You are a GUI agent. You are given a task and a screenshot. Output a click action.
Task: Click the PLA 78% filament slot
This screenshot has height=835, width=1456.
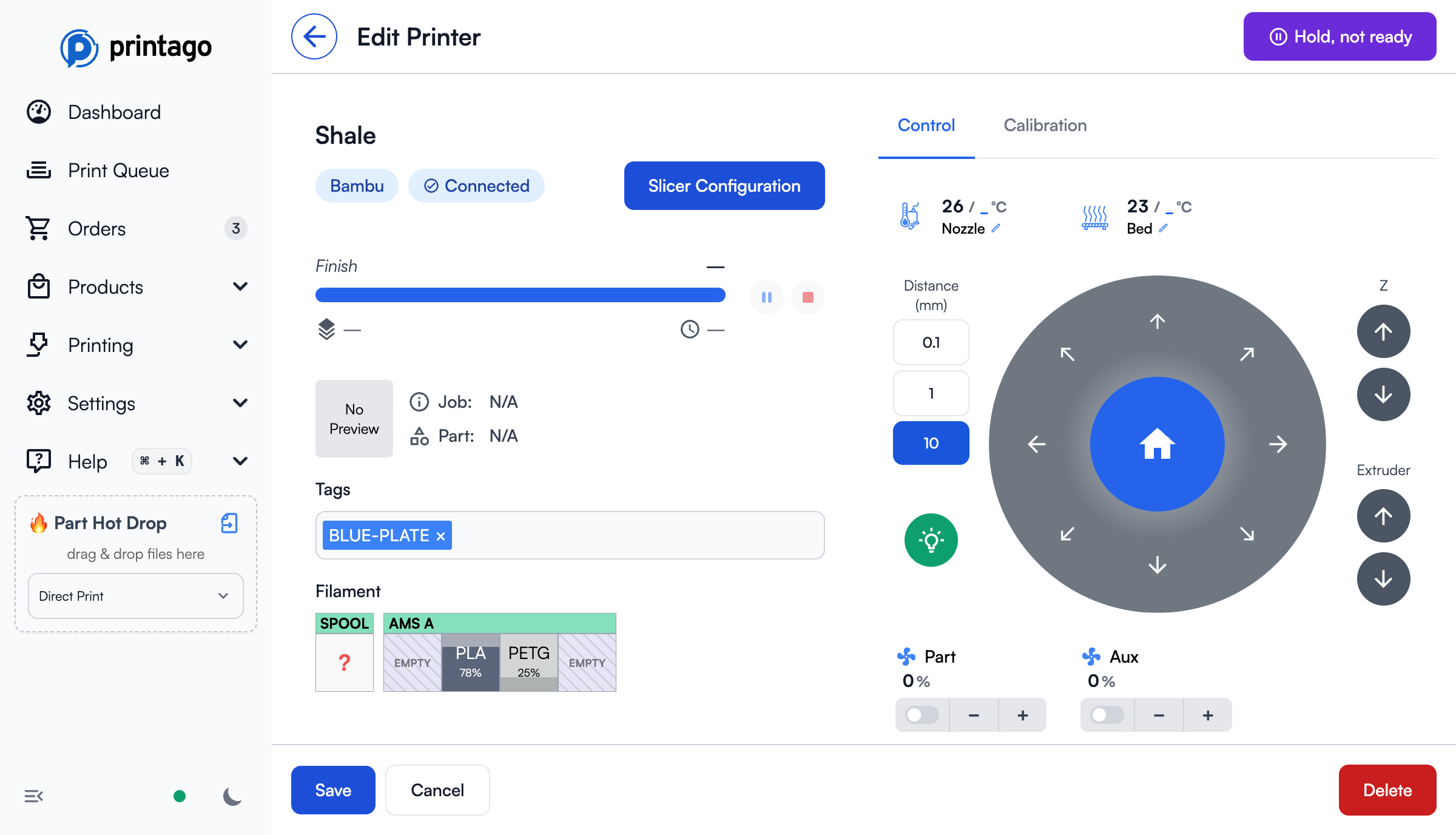(470, 662)
